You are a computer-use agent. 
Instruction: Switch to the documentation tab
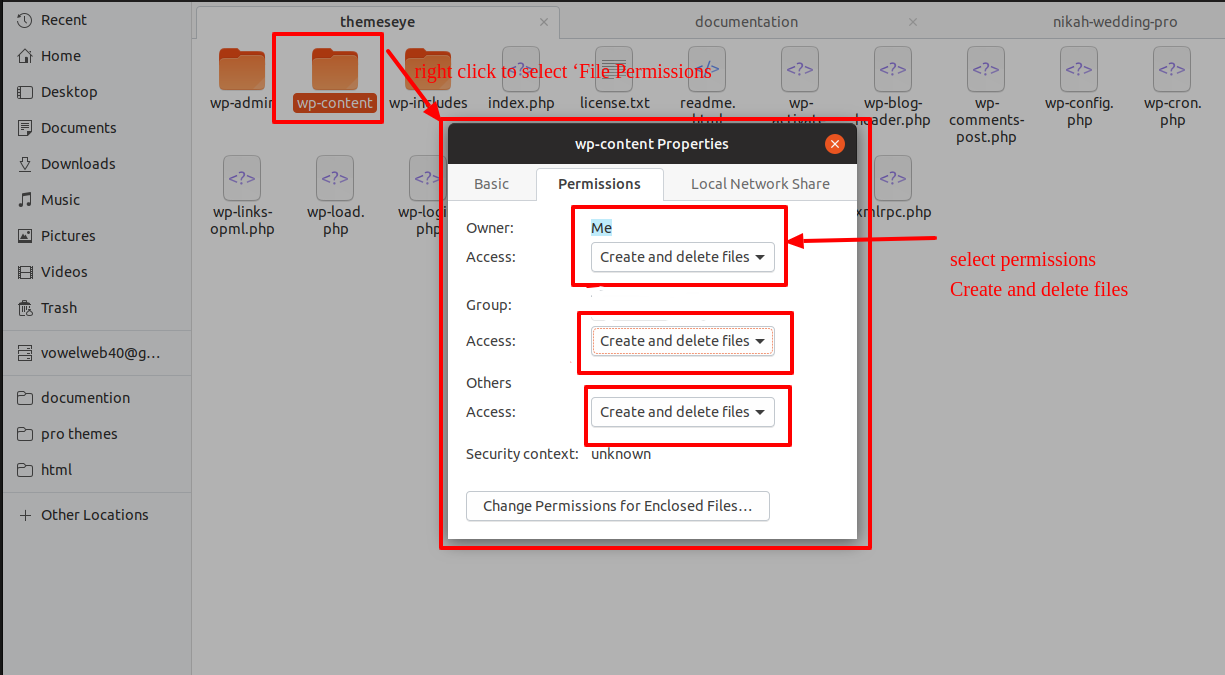coord(746,22)
